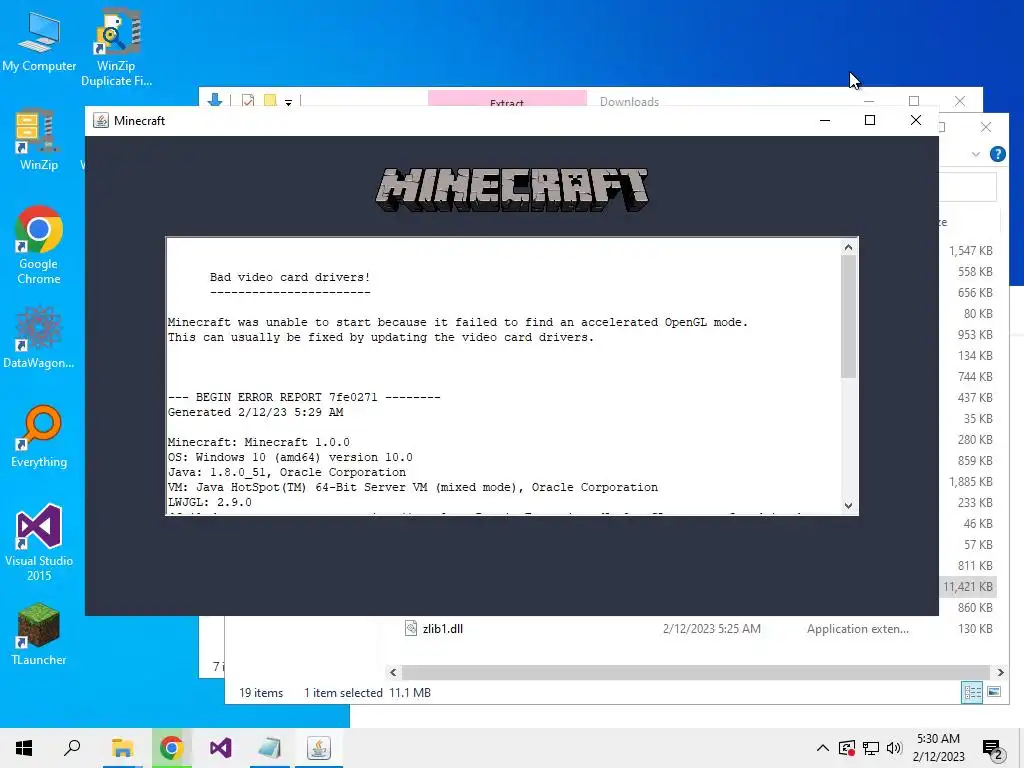The width and height of the screenshot is (1024, 768).
Task: Open File Explorer from the taskbar
Action: tap(122, 748)
